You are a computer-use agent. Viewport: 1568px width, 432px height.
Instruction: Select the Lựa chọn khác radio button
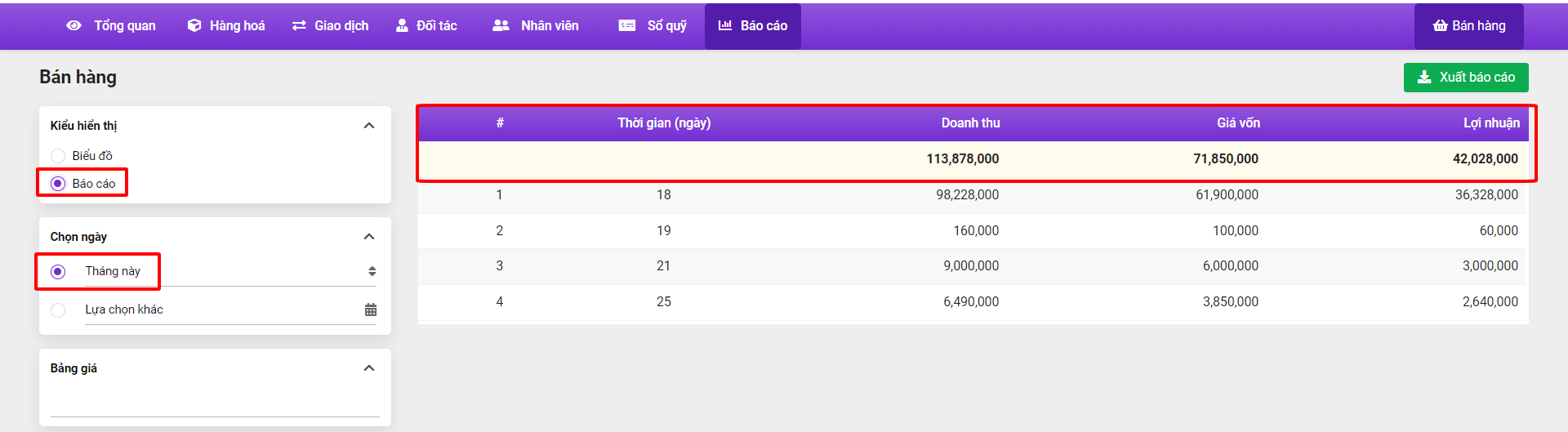coord(58,310)
